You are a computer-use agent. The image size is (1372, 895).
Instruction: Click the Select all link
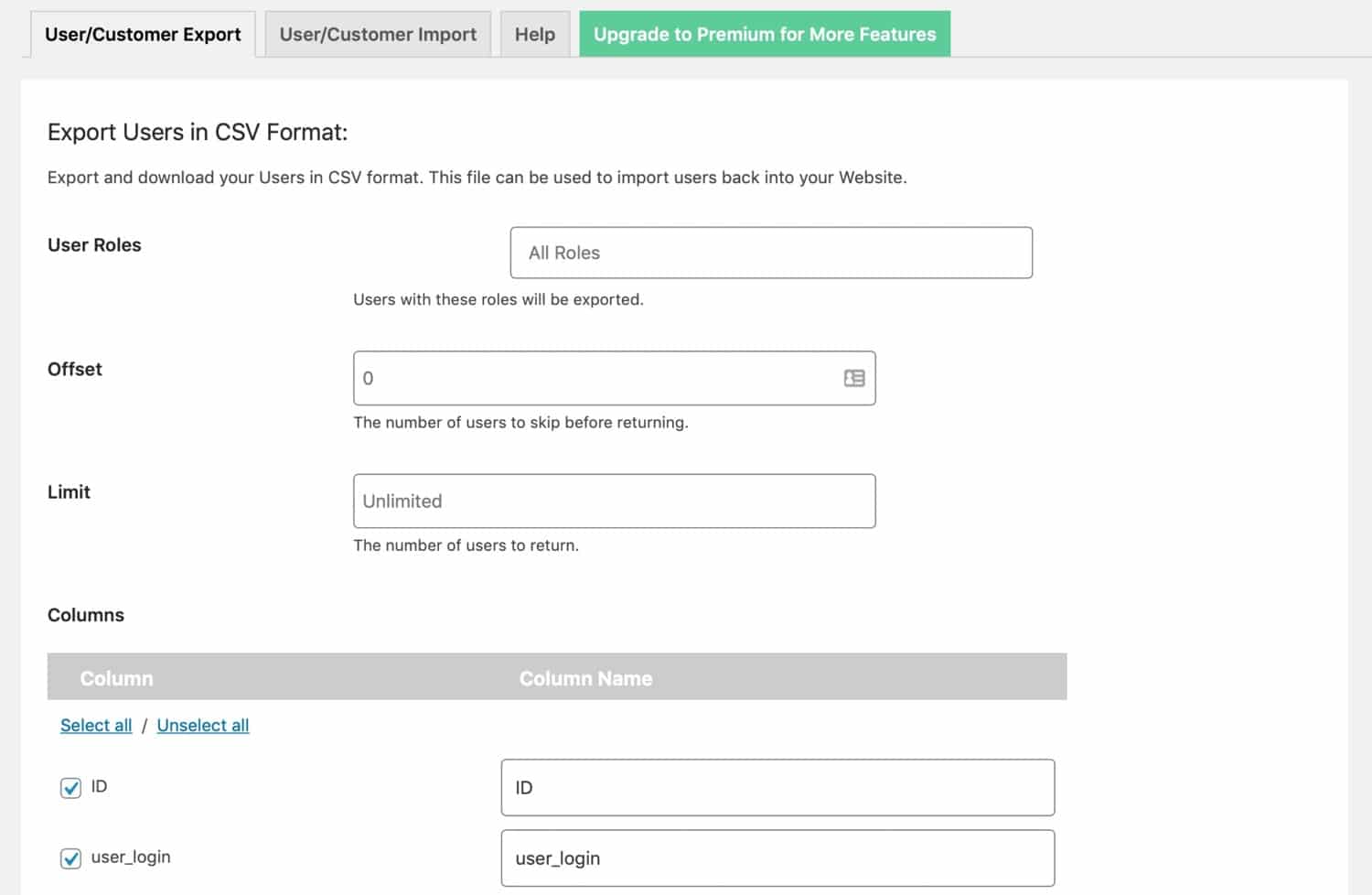click(x=96, y=725)
